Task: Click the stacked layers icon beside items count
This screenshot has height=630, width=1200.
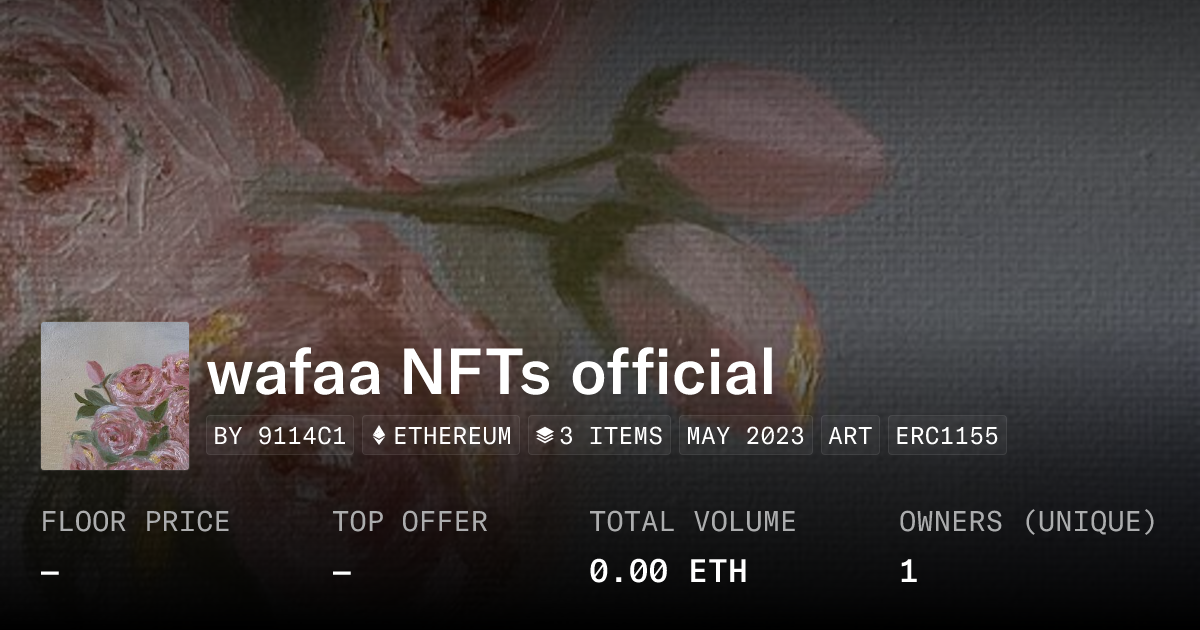Action: coord(545,436)
